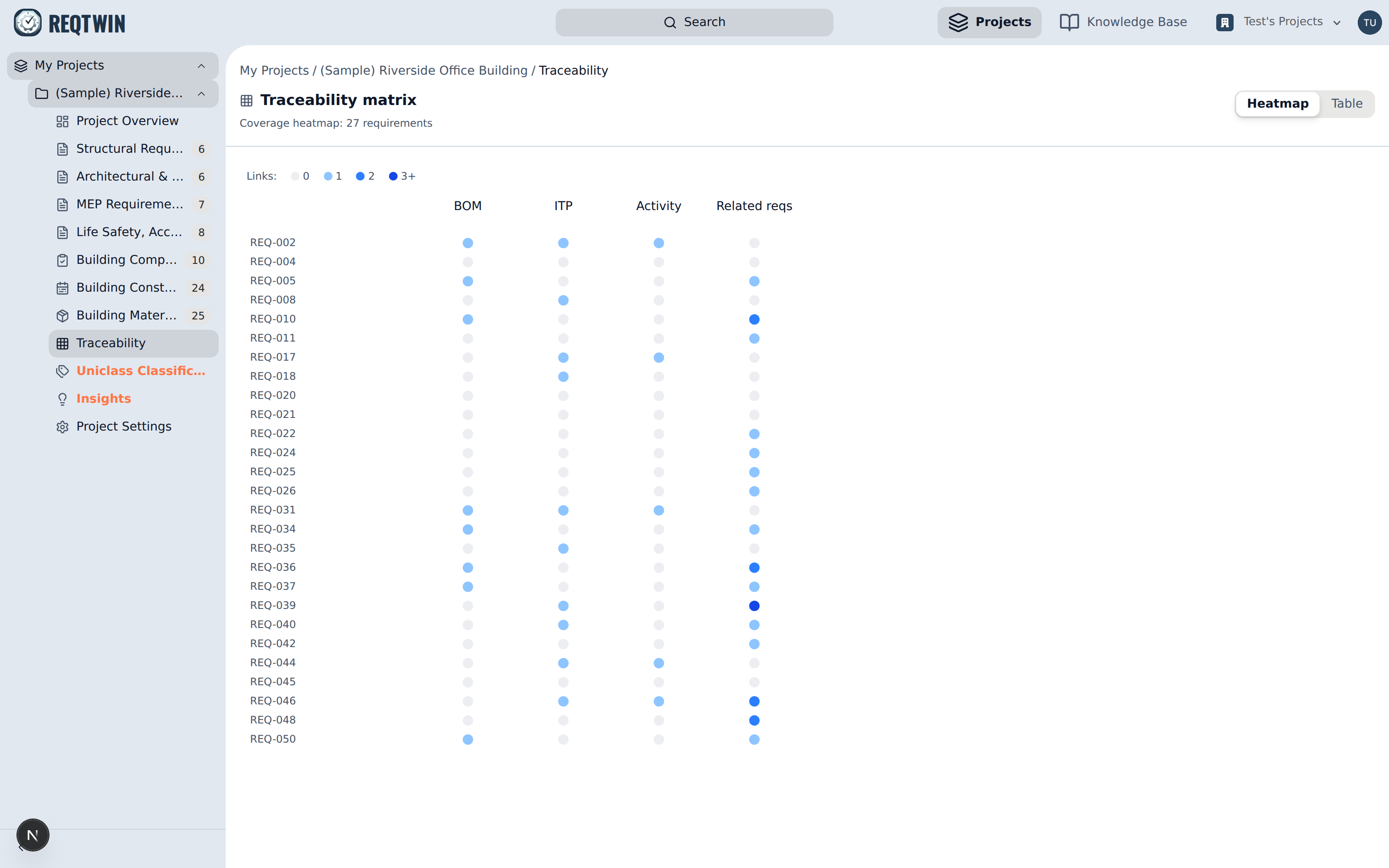
Task: Click the Building Compliance count badge 10
Action: coord(198,260)
